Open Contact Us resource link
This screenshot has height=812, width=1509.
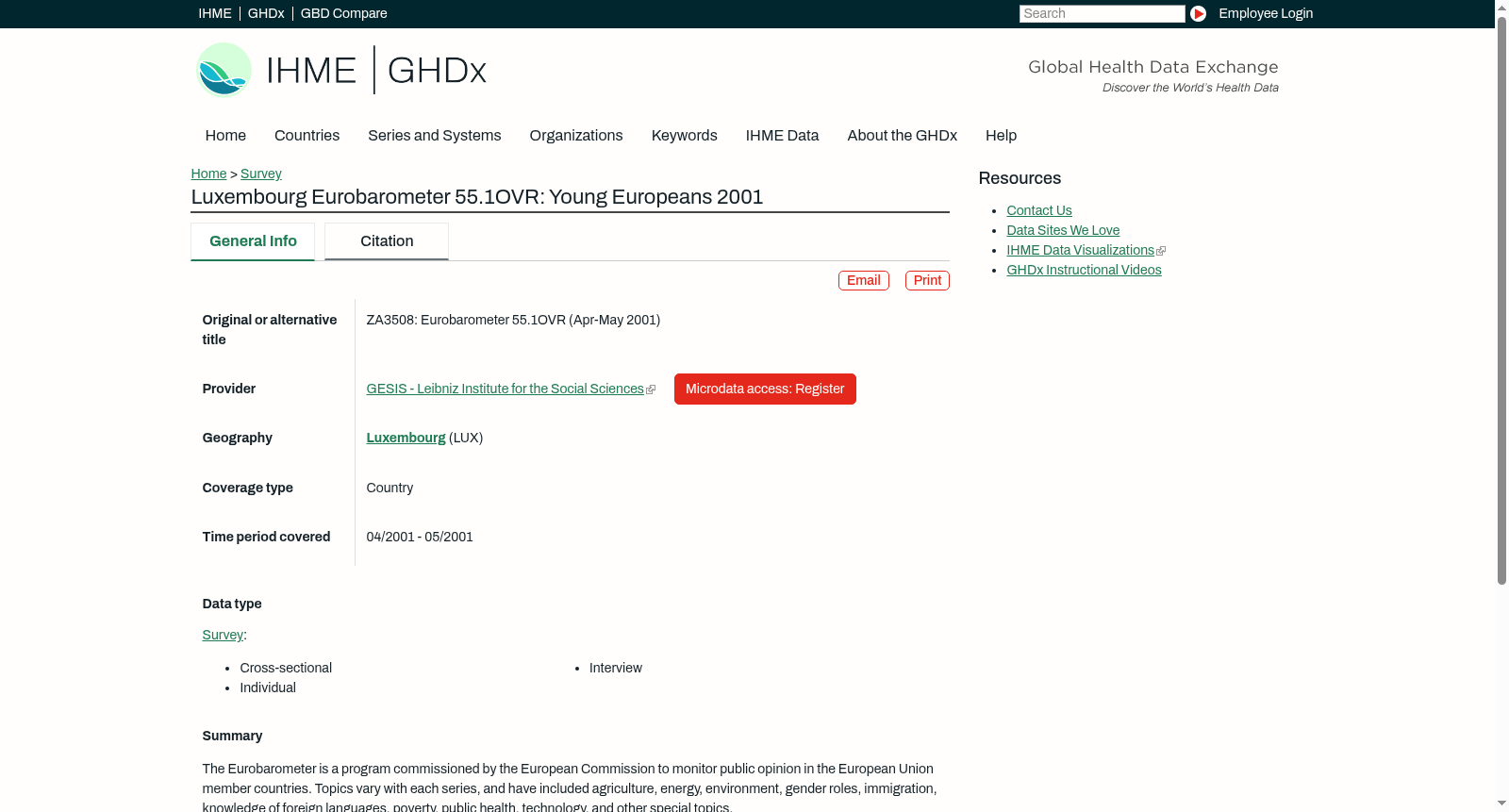(1039, 210)
